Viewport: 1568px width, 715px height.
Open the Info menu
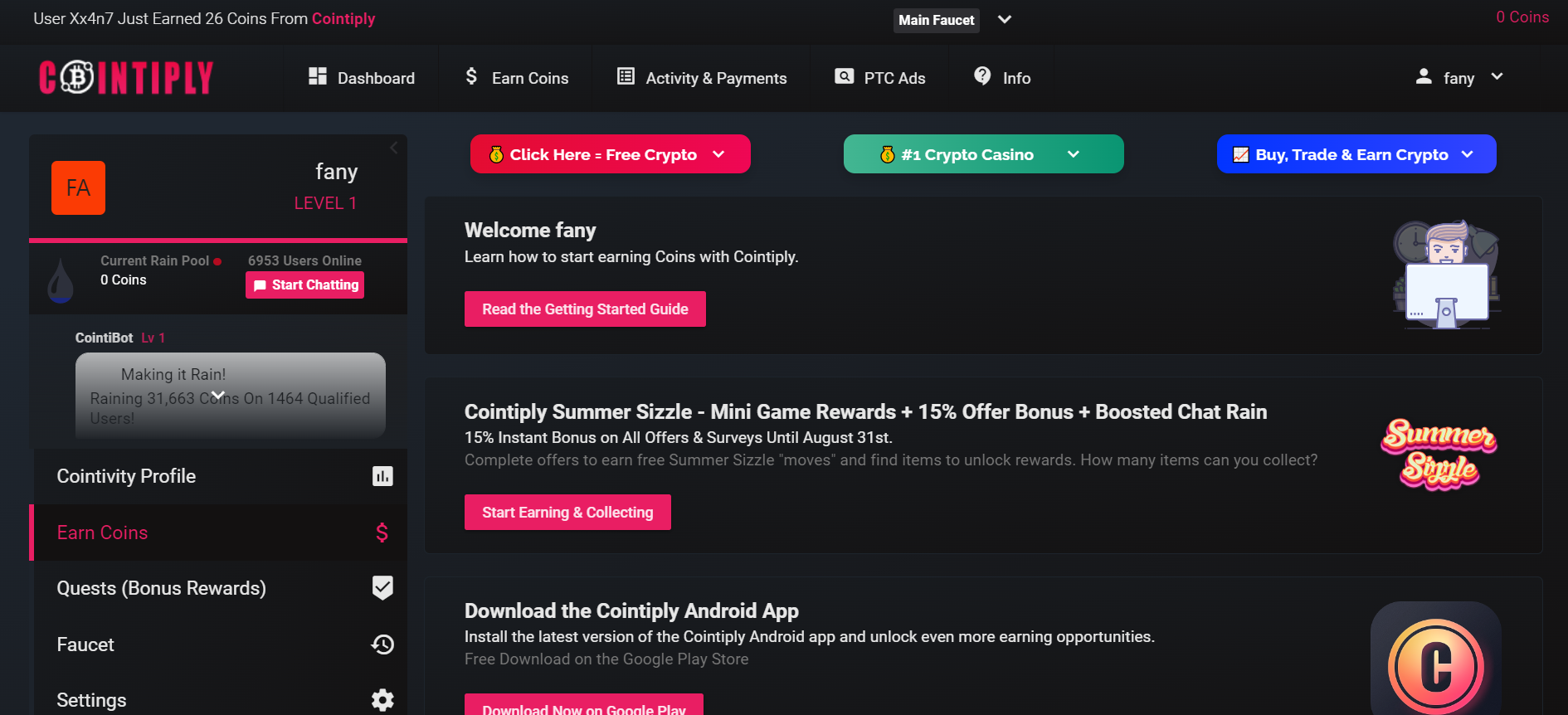tap(1002, 78)
